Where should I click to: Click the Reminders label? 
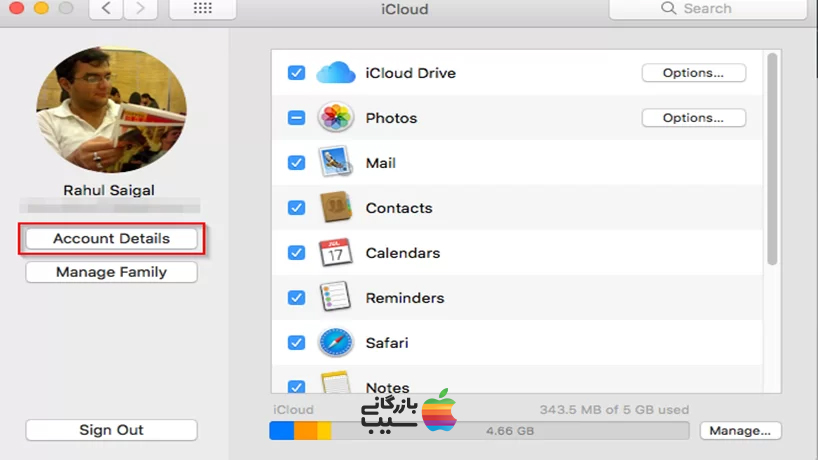pos(405,297)
